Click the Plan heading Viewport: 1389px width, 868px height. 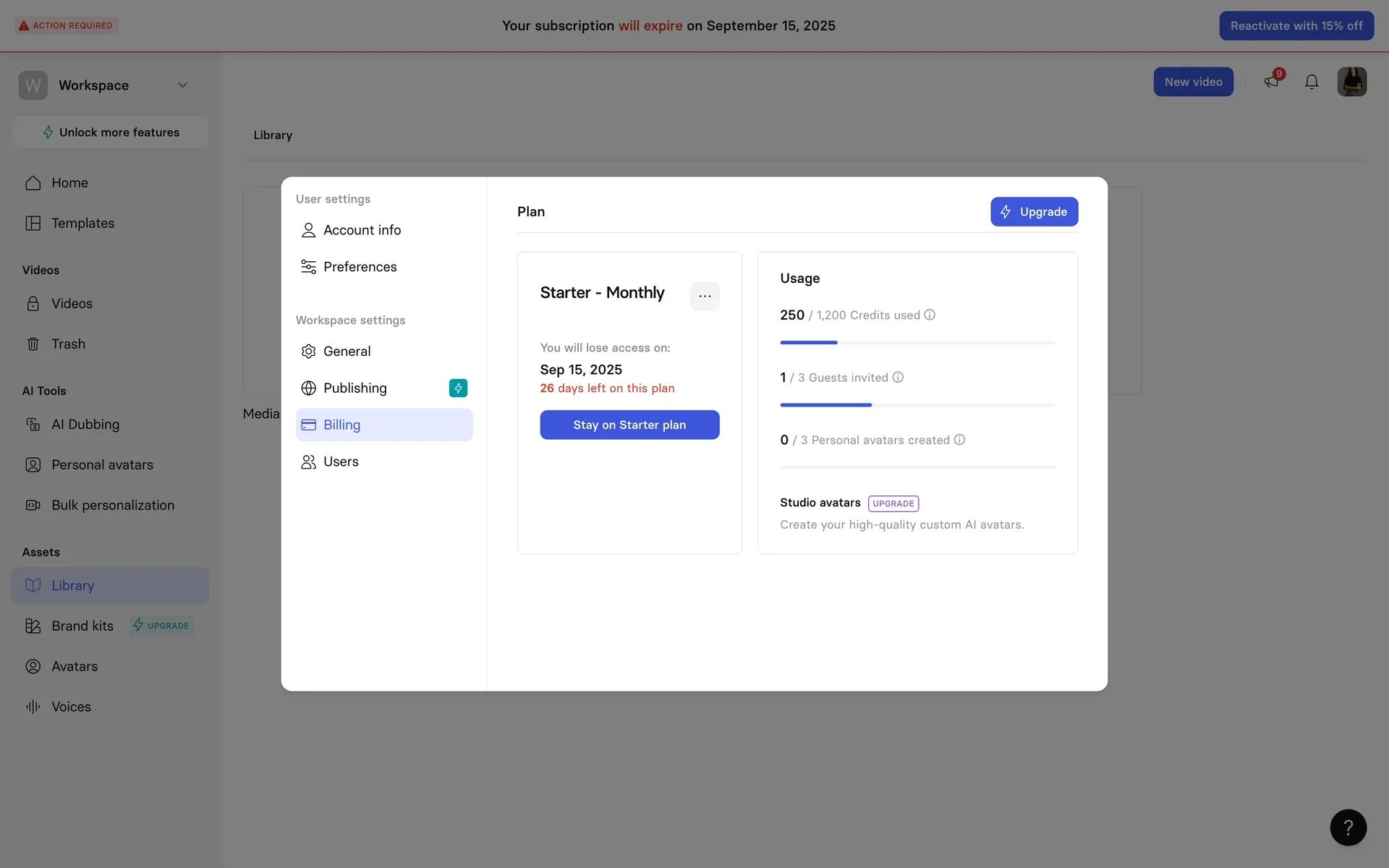pyautogui.click(x=531, y=212)
